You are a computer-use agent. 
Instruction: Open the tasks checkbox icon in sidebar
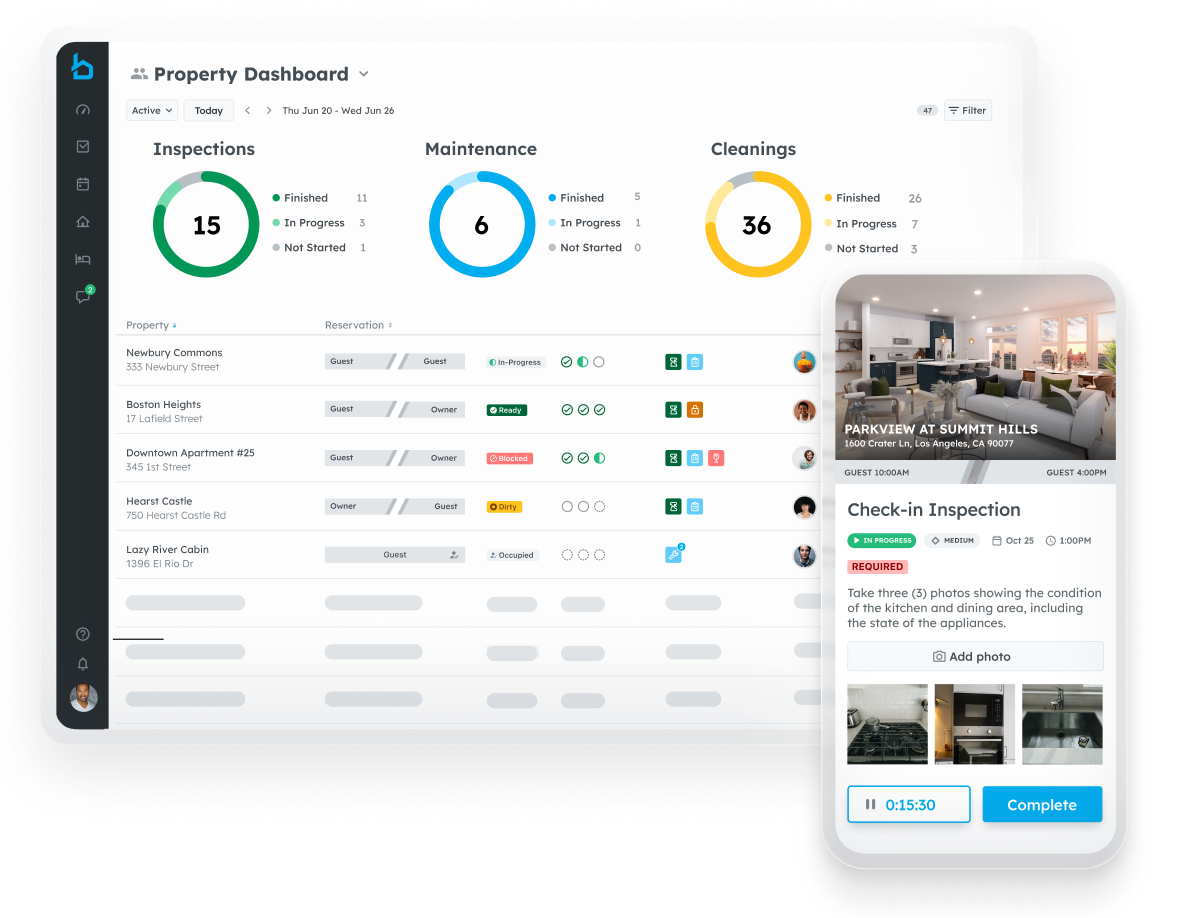point(83,147)
